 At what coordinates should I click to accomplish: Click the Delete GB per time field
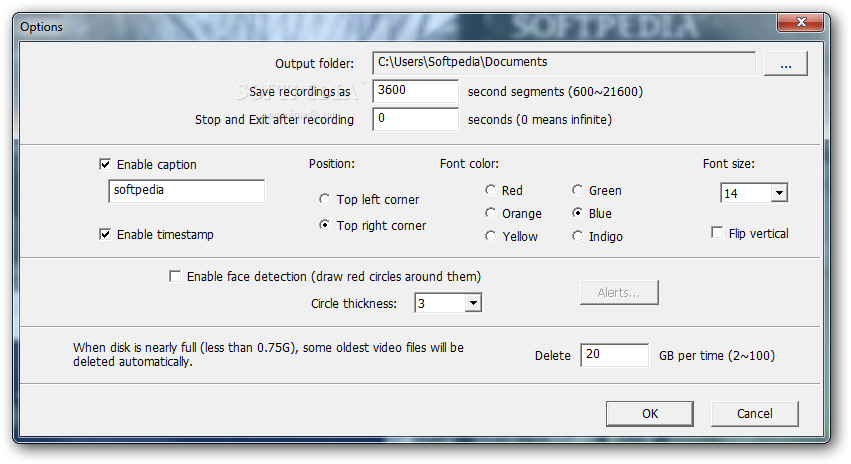click(614, 355)
